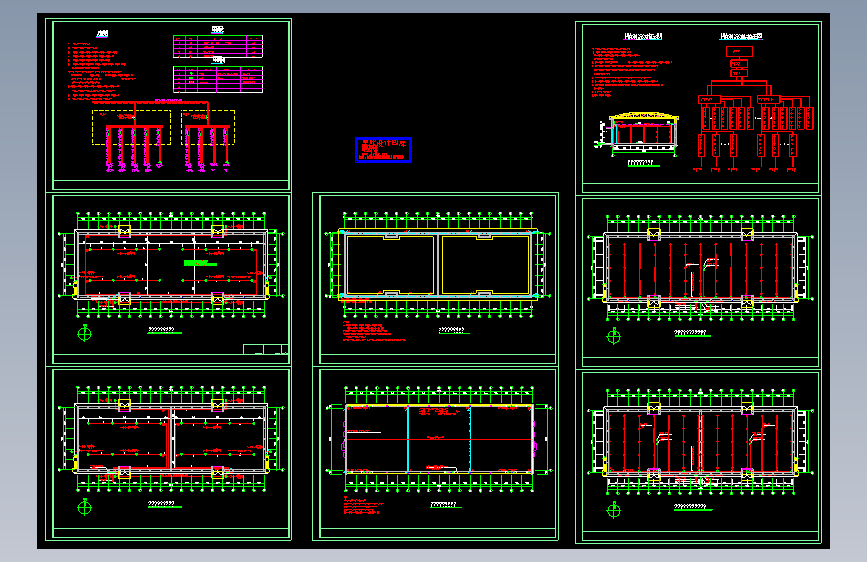Image resolution: width=867 pixels, height=562 pixels.
Task: Click the lower magenta table in top-left sheet
Action: coord(218,80)
